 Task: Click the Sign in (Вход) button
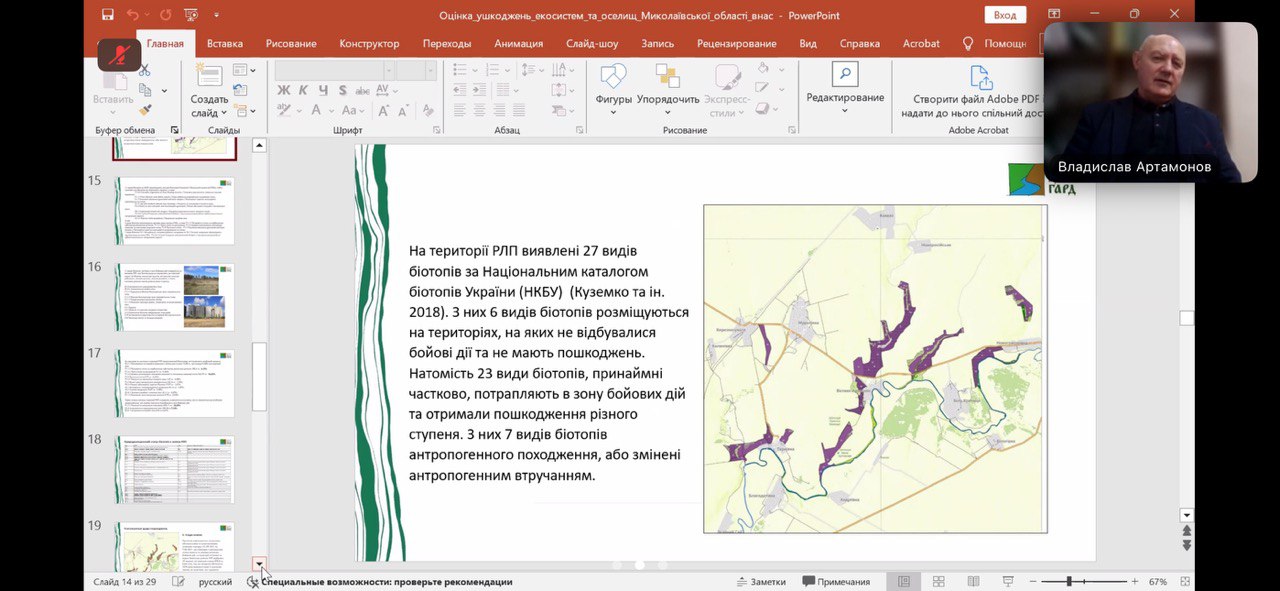point(1005,15)
